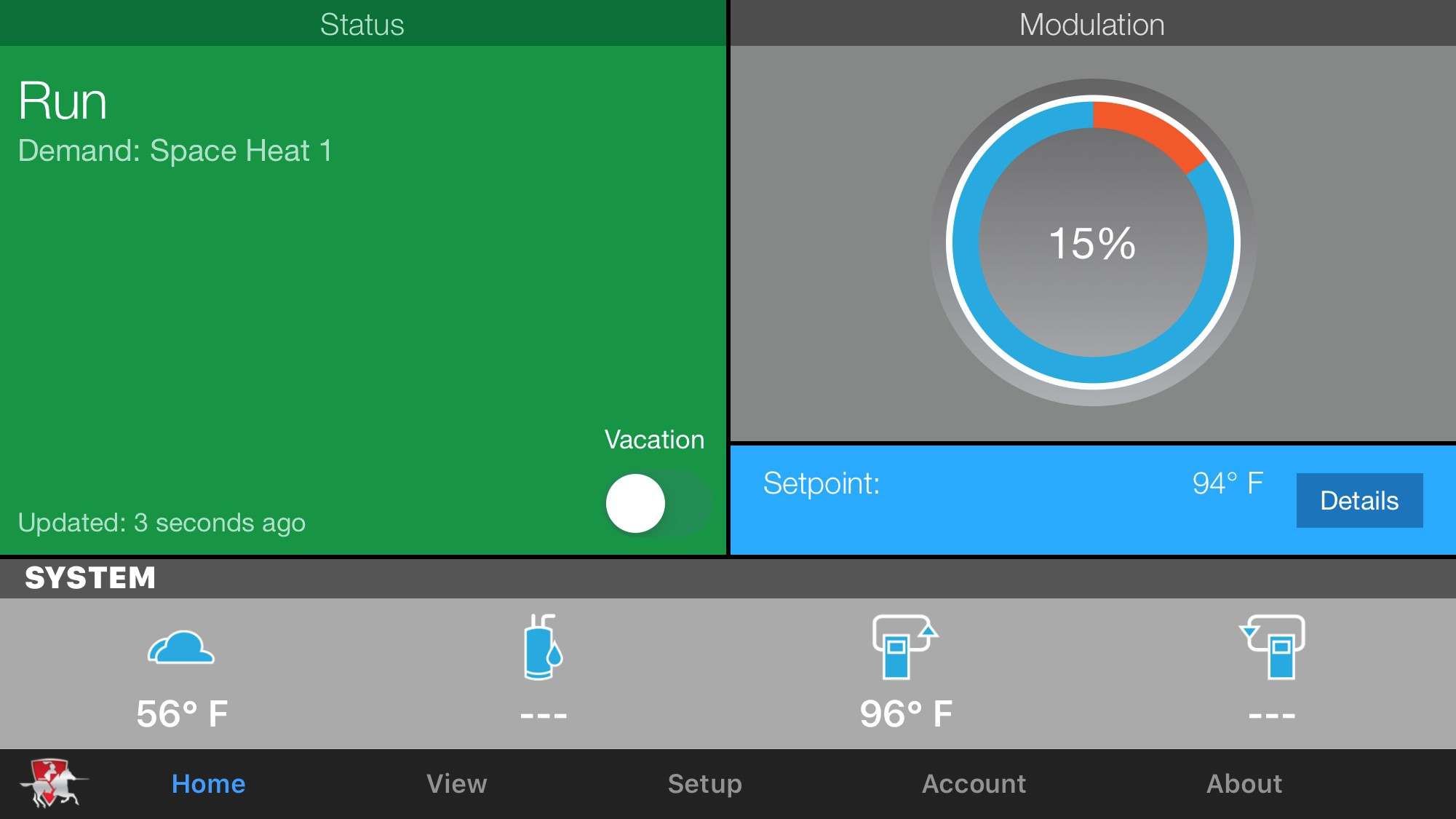Click the Run status text
Viewport: 1456px width, 819px height.
(63, 101)
